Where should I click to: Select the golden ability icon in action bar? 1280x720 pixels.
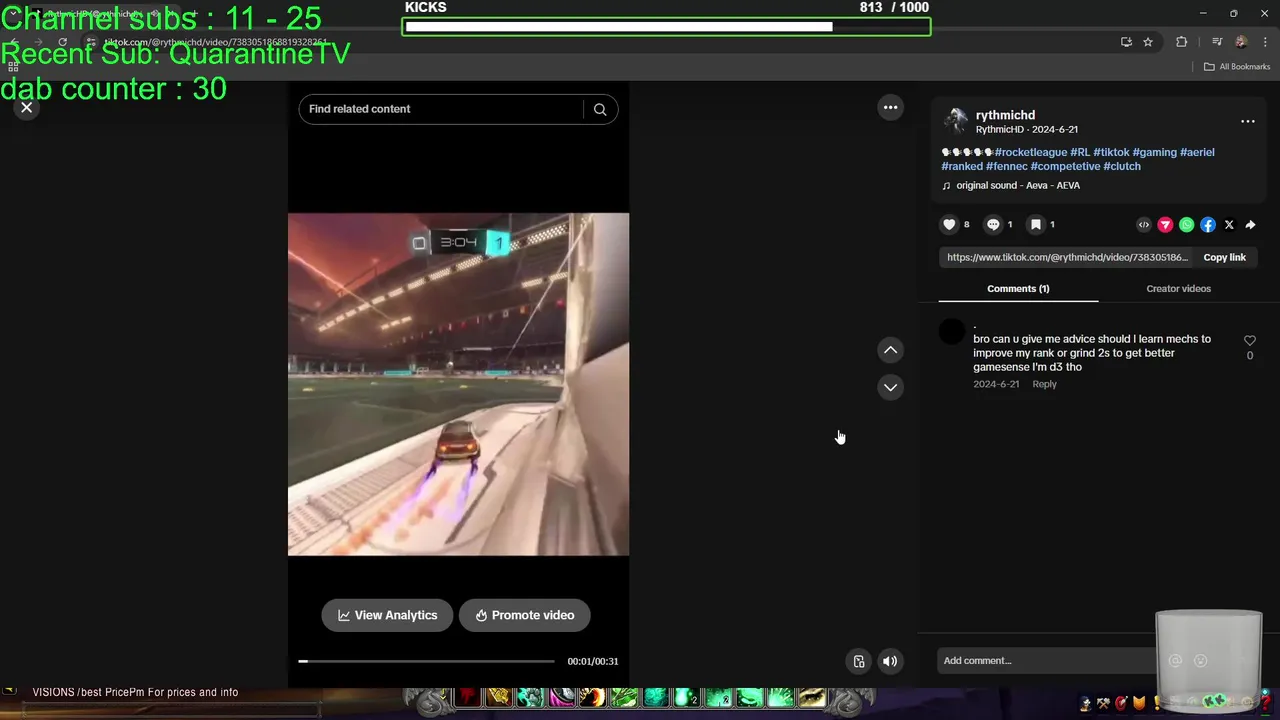(x=498, y=697)
